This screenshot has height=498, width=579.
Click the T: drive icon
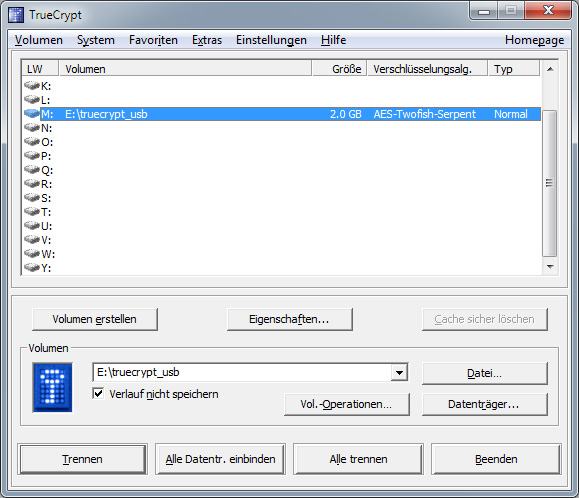[32, 212]
